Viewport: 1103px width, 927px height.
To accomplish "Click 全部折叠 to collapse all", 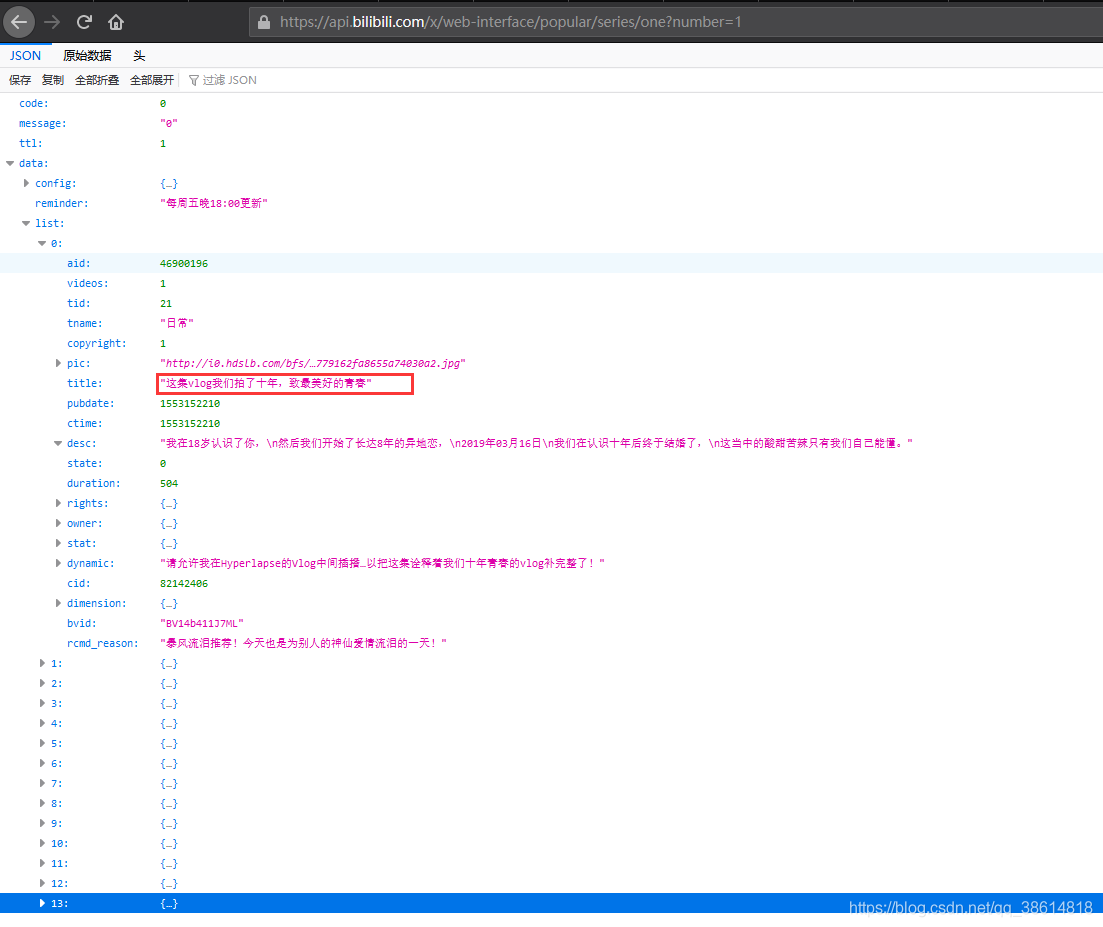I will pos(97,80).
